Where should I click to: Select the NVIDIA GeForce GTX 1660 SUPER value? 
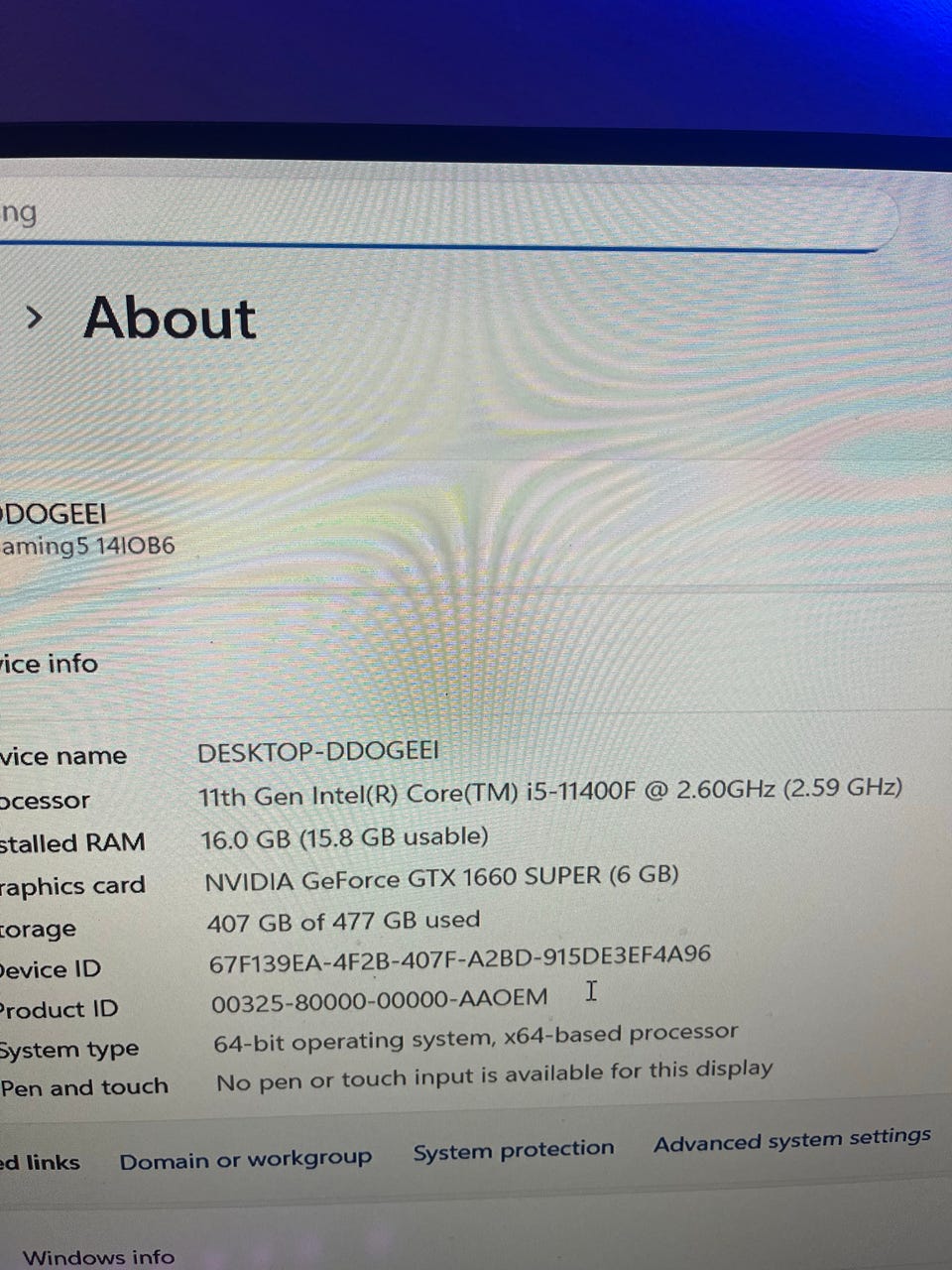441,878
